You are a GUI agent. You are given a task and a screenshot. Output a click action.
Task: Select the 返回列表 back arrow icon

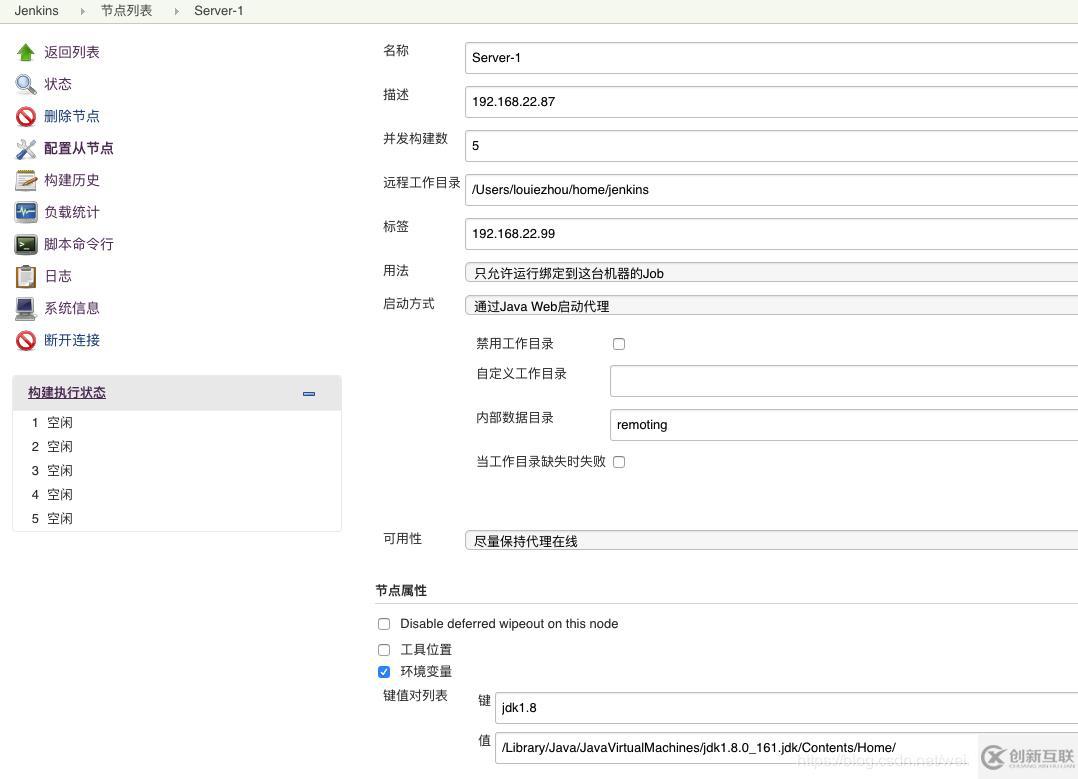25,51
